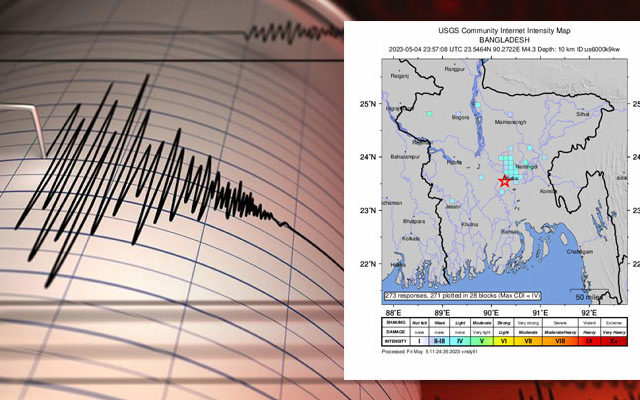Click the 'Khulna' city label
Image resolution: width=640 pixels, height=400 pixels.
(469, 224)
